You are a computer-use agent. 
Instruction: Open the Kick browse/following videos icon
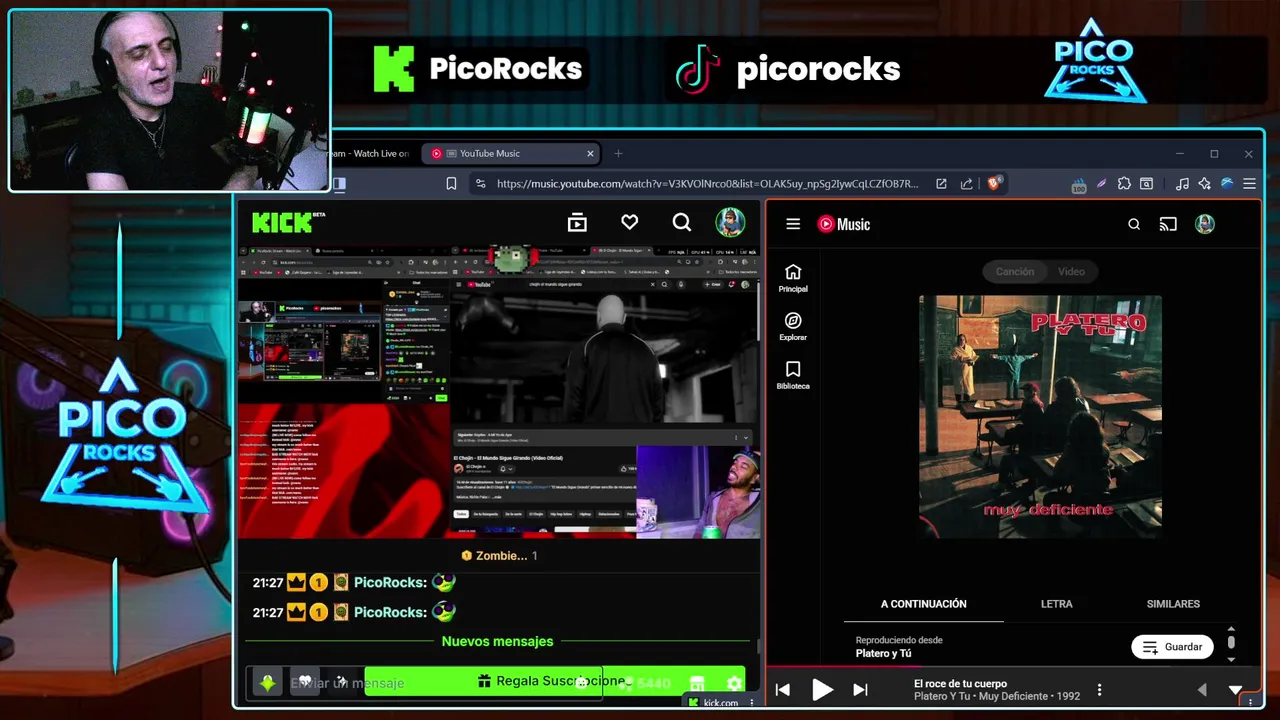tap(577, 223)
